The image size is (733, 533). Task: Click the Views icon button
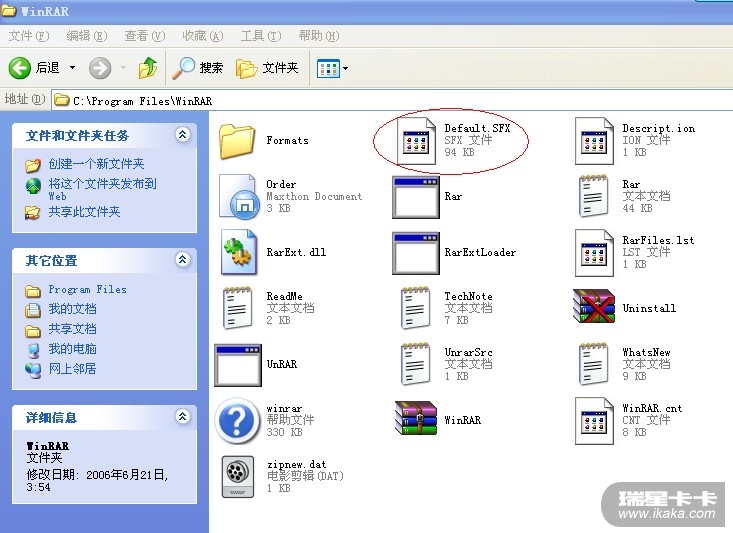[x=328, y=69]
